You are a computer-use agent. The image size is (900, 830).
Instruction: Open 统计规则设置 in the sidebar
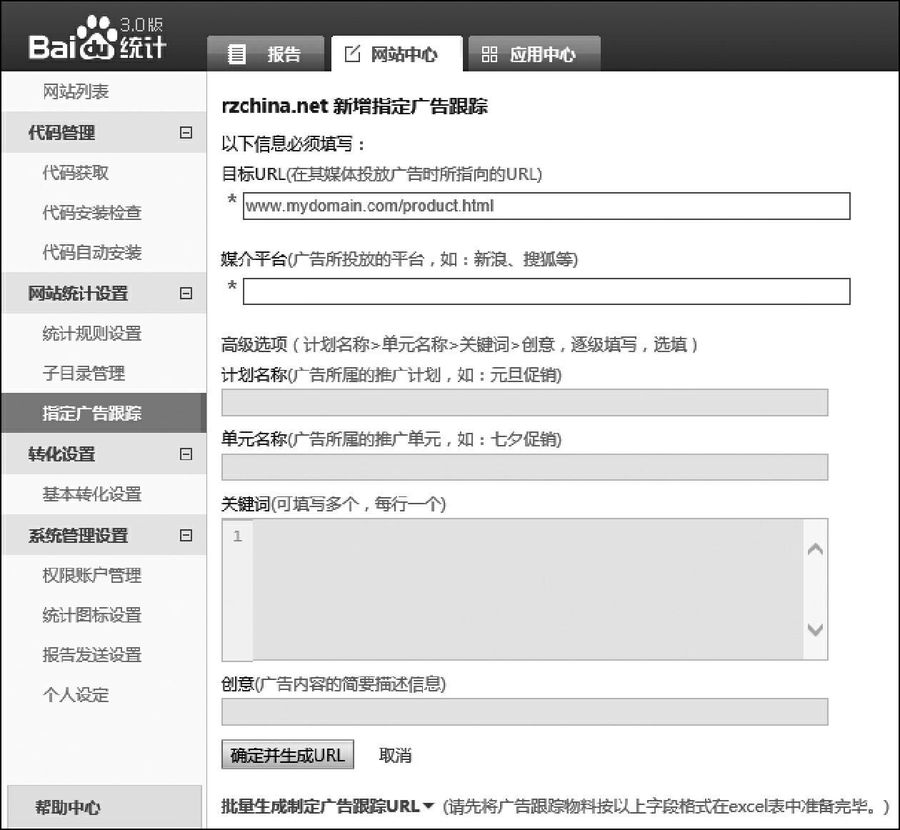[x=92, y=333]
